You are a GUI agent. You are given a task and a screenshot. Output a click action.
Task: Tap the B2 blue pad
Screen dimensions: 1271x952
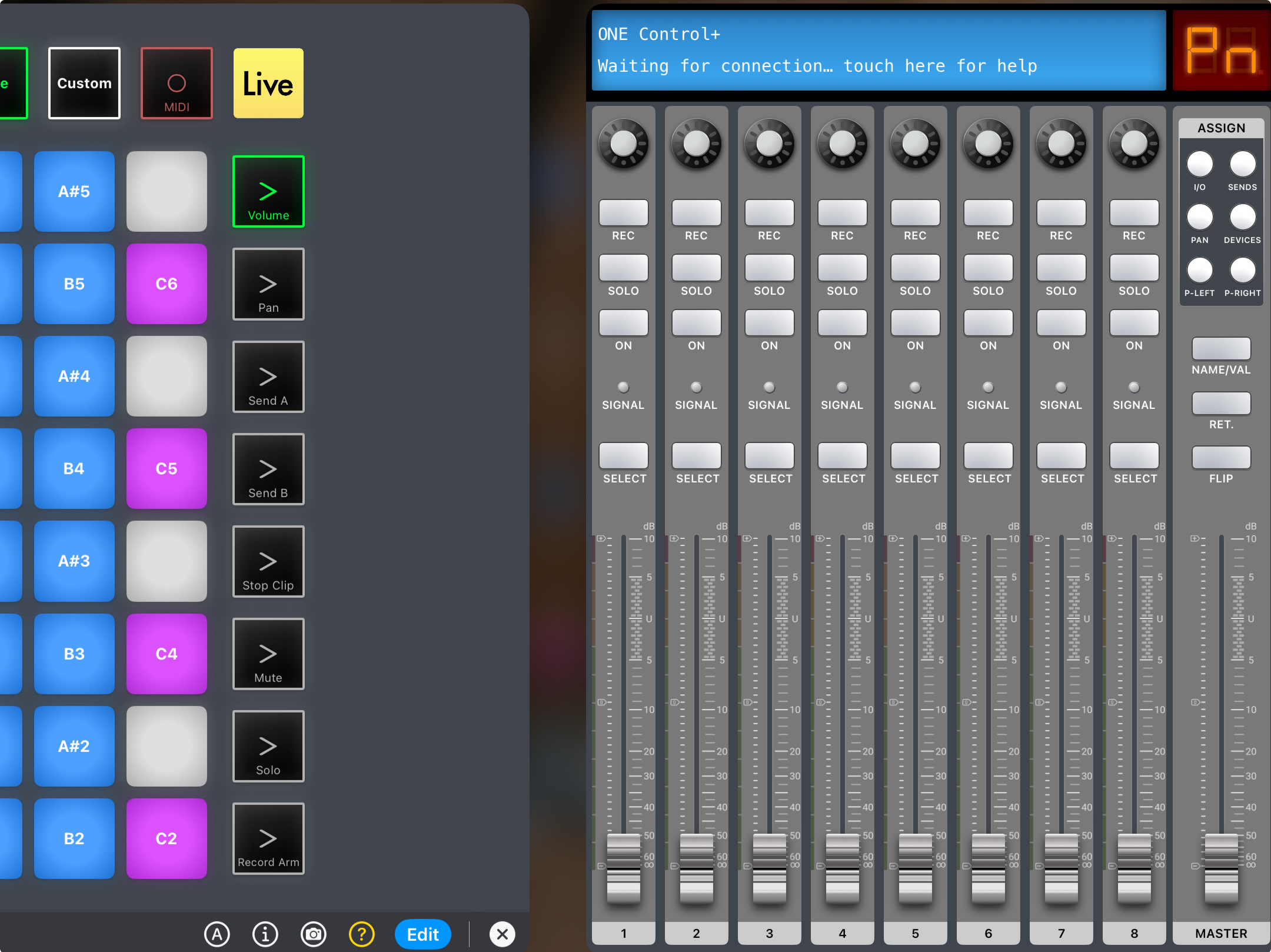coord(74,838)
